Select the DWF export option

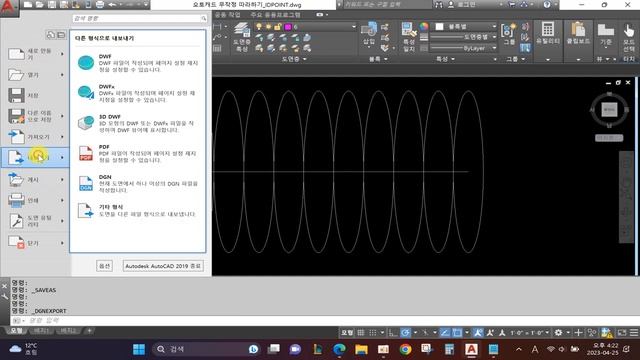pos(138,63)
